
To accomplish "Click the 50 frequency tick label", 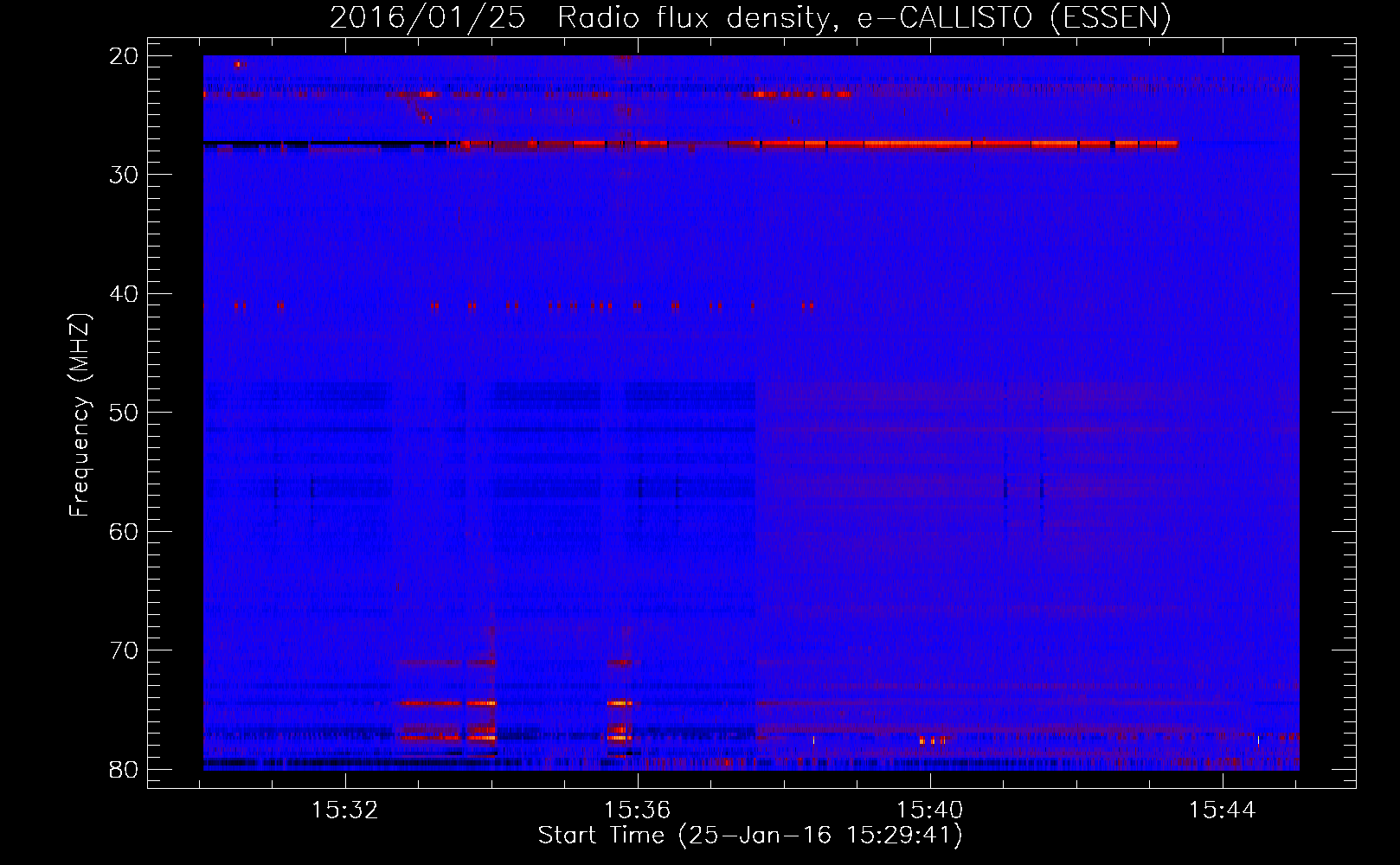I will (125, 413).
